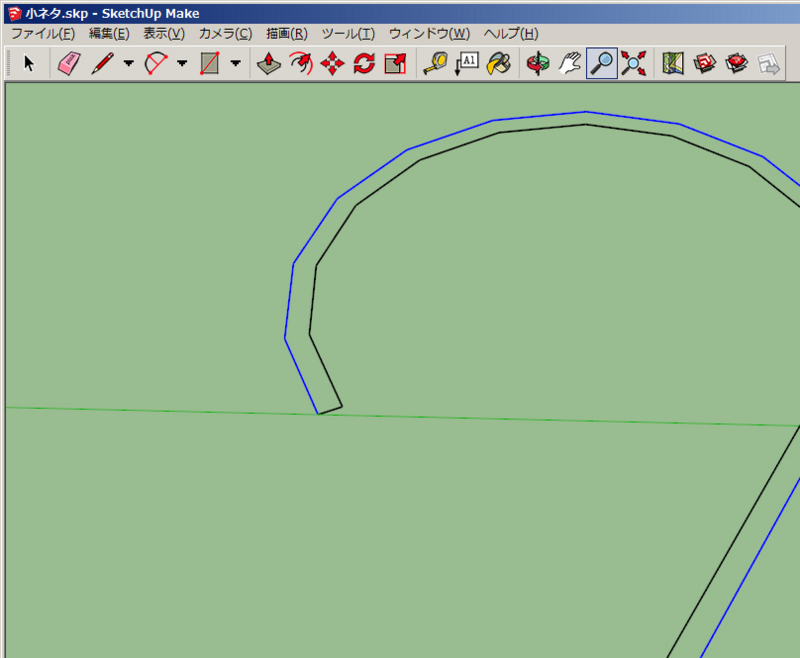This screenshot has width=800, height=658.
Task: Open the 描画 (Draw) menu
Action: click(x=285, y=33)
